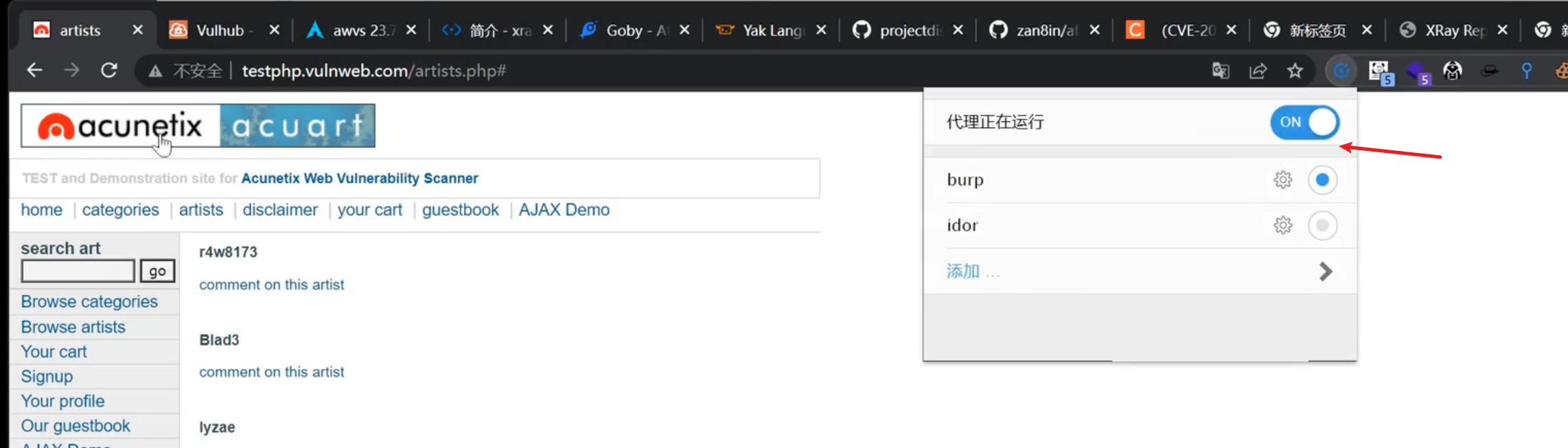
Task: Turn off the proxy ON switch
Action: [x=1304, y=122]
